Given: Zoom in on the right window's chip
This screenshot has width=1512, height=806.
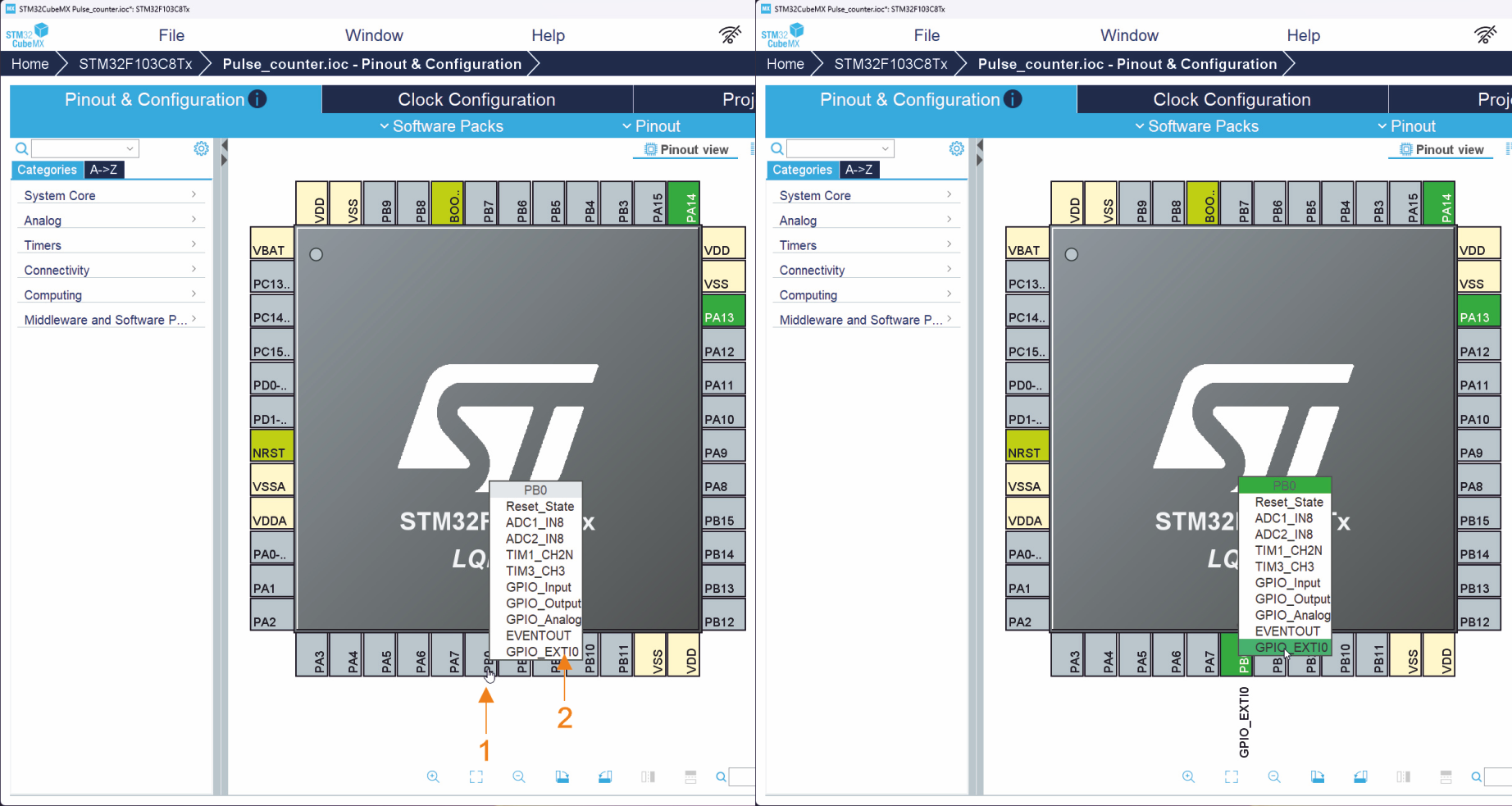Looking at the screenshot, I should click(1188, 776).
